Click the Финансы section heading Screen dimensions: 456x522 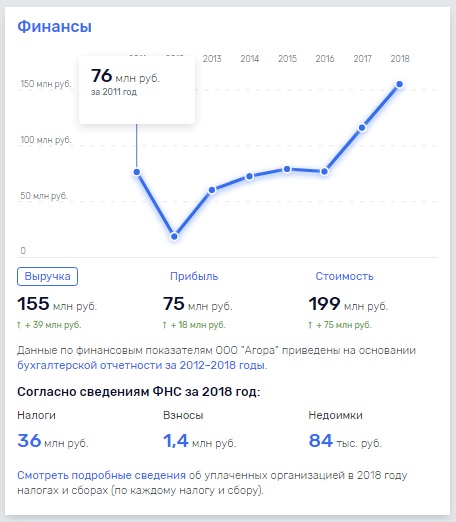coord(54,27)
